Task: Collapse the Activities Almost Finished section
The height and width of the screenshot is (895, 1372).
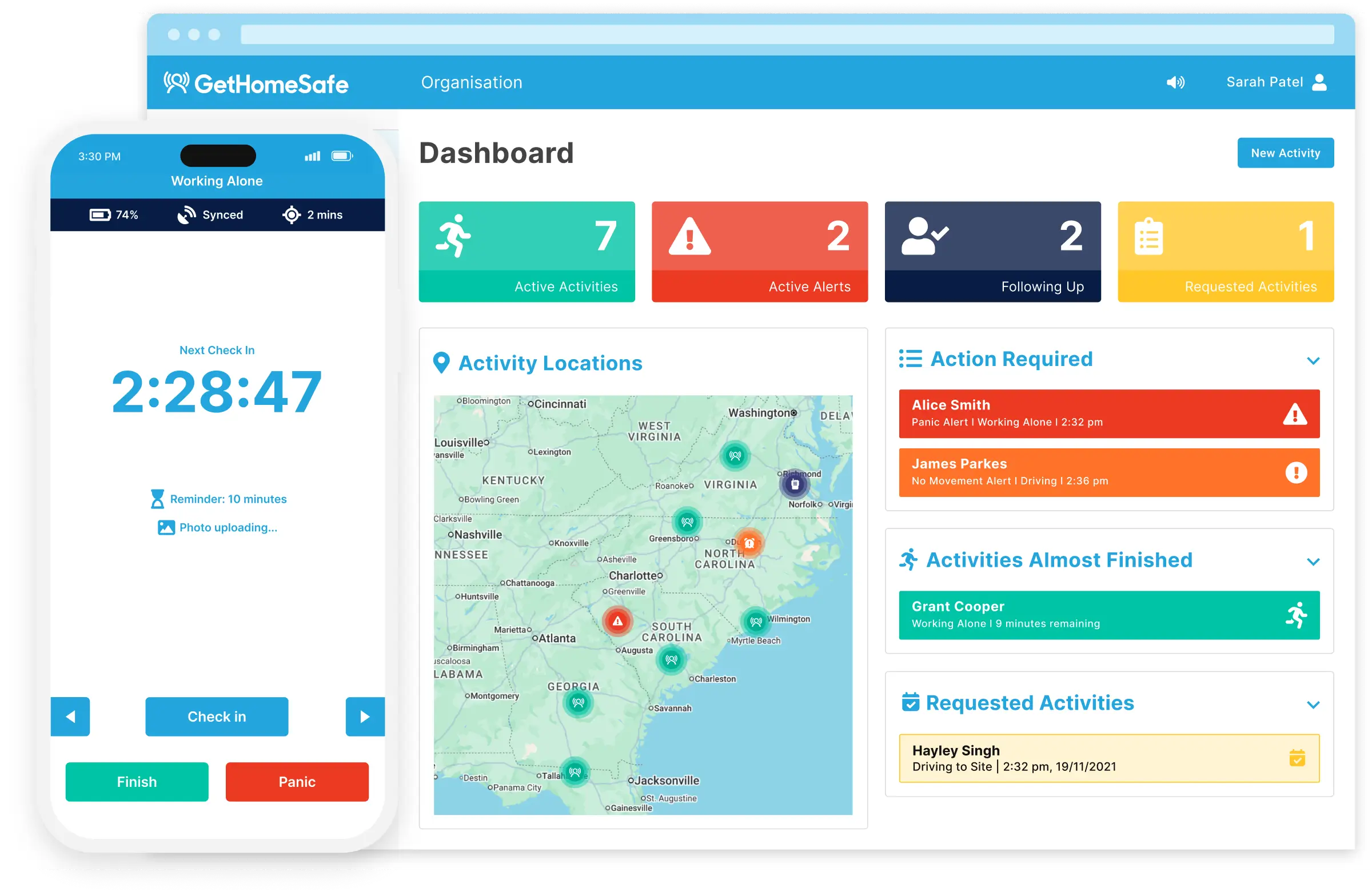Action: [1313, 562]
